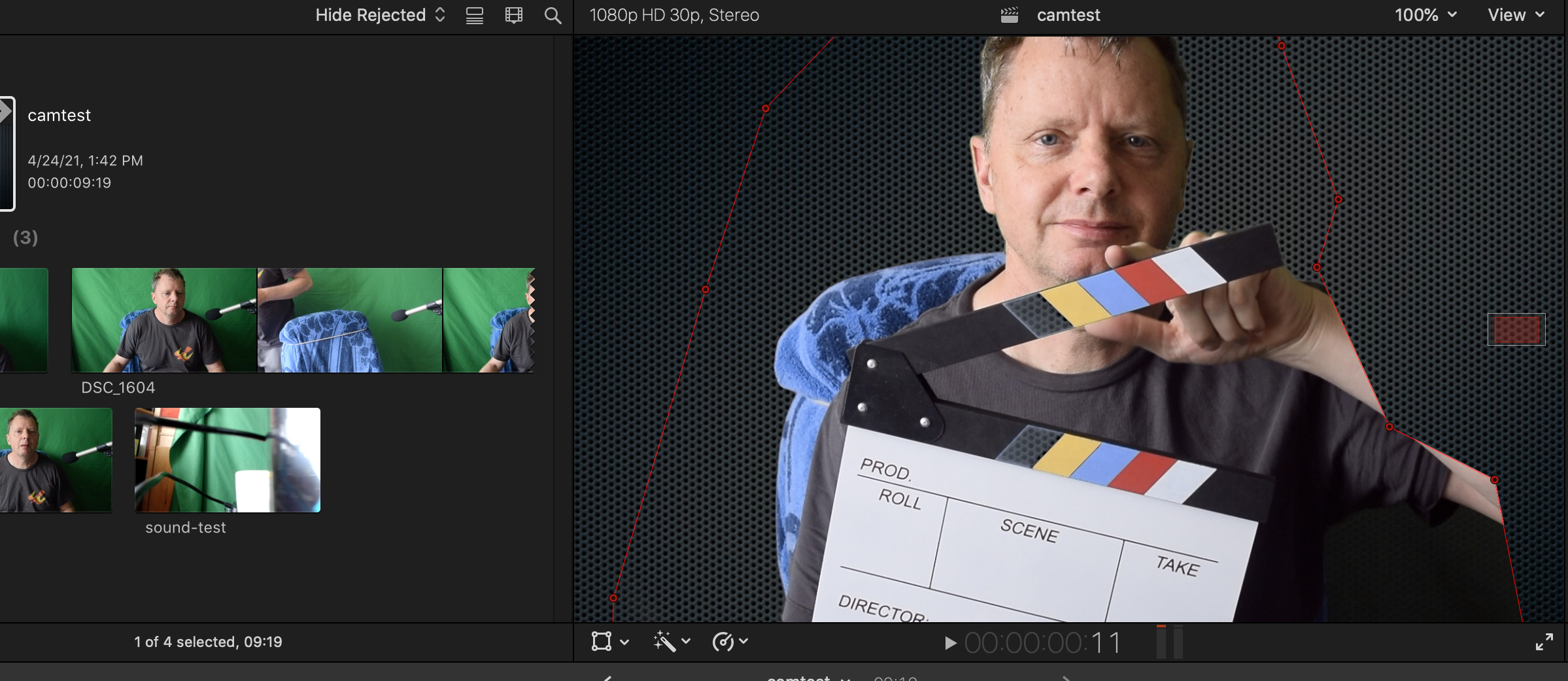The height and width of the screenshot is (681, 1568).
Task: Open the Hide Rejected filter dropdown
Action: pyautogui.click(x=380, y=15)
